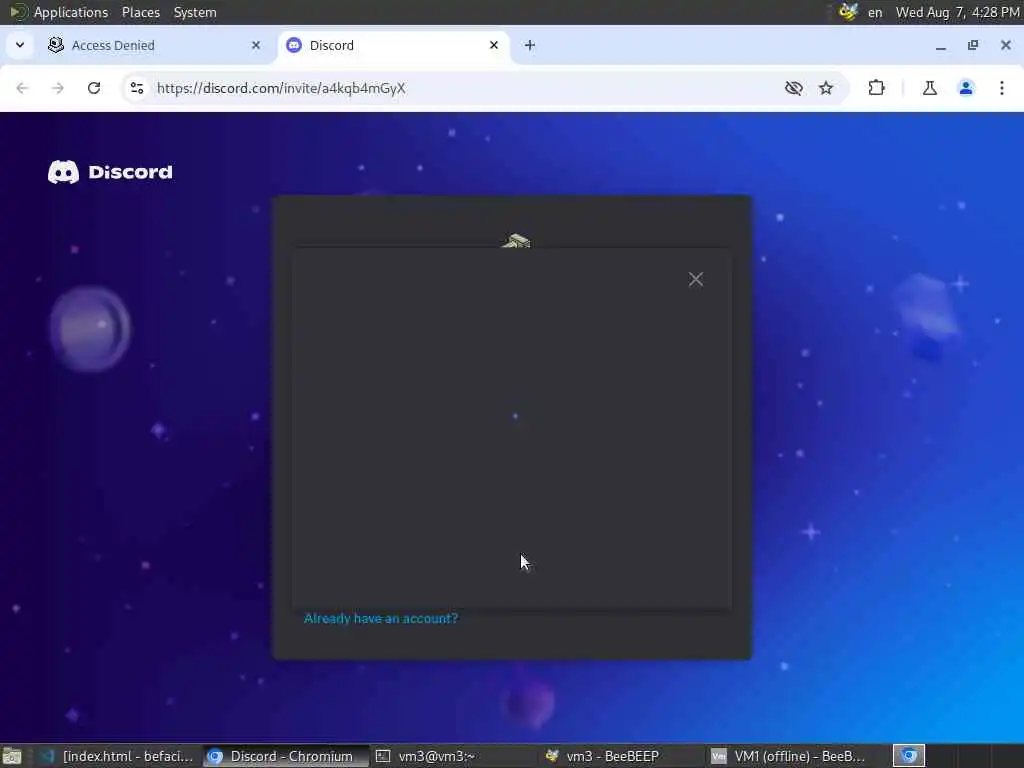Viewport: 1024px width, 768px height.
Task: Close the Discord captcha dialog
Action: click(696, 280)
